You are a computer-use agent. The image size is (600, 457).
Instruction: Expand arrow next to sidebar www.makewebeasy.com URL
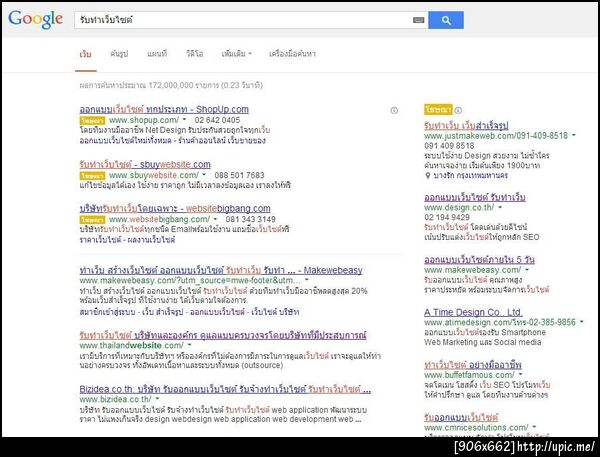527,270
